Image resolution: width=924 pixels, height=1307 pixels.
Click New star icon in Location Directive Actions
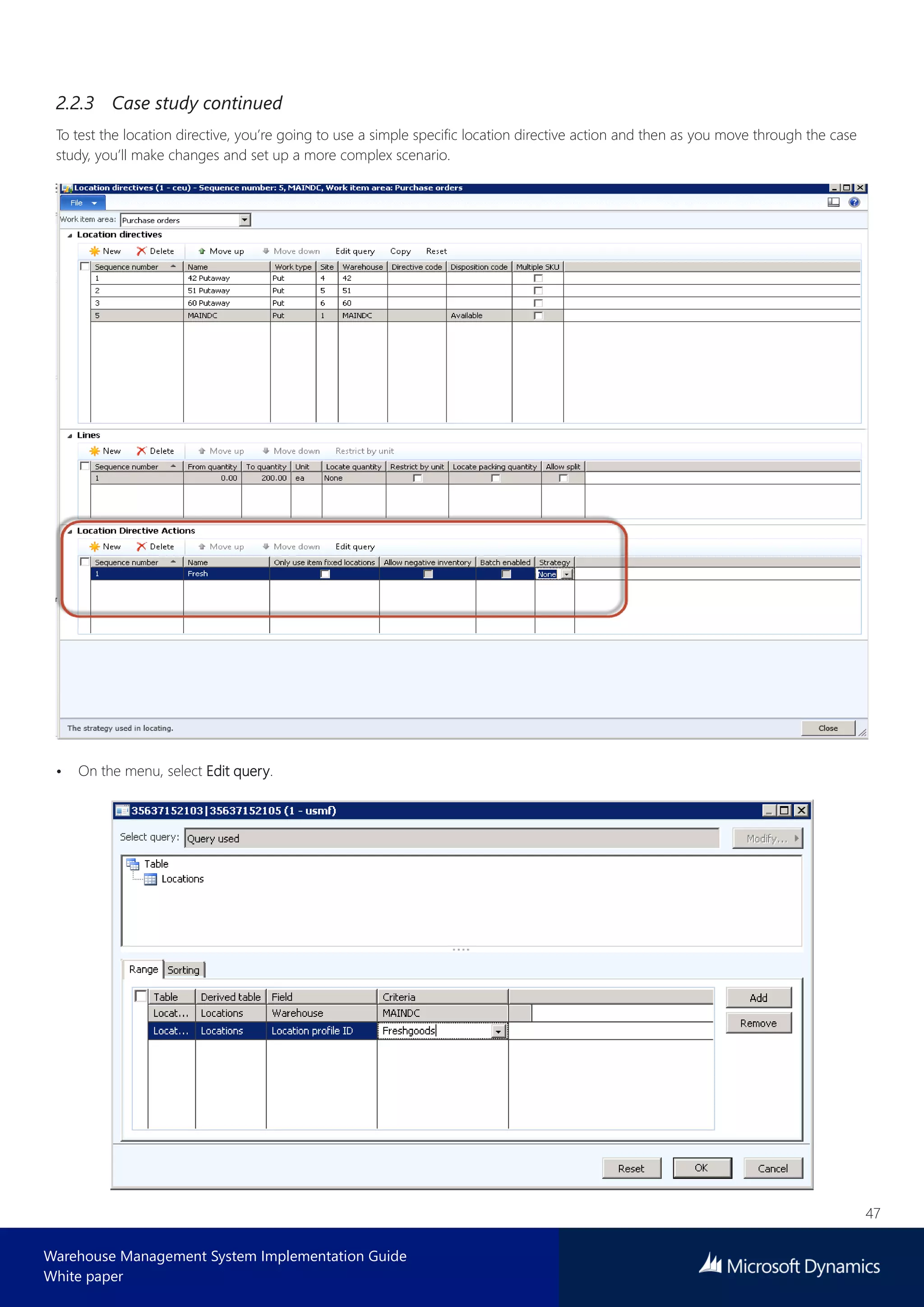pyautogui.click(x=94, y=547)
